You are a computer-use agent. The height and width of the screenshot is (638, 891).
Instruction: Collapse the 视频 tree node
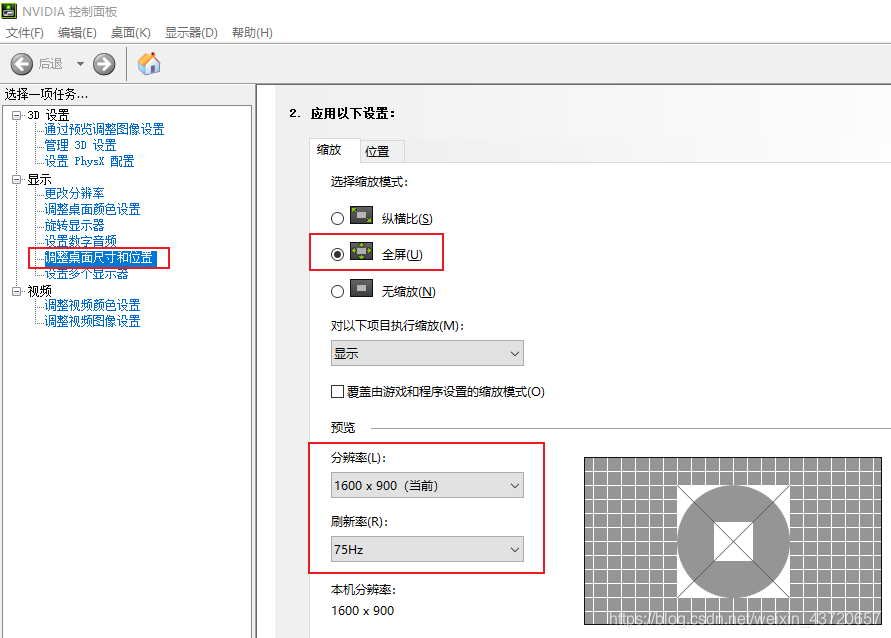pyautogui.click(x=16, y=291)
